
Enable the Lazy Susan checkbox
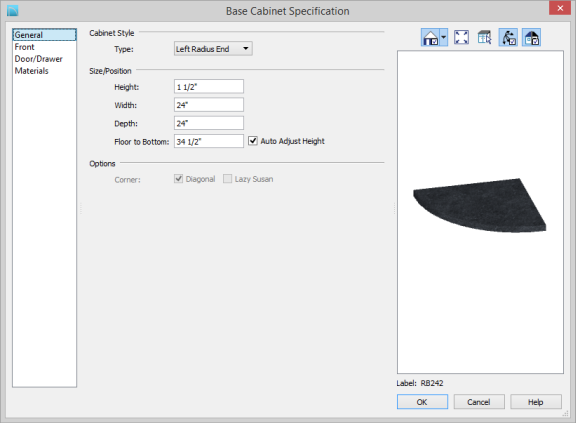(x=228, y=179)
